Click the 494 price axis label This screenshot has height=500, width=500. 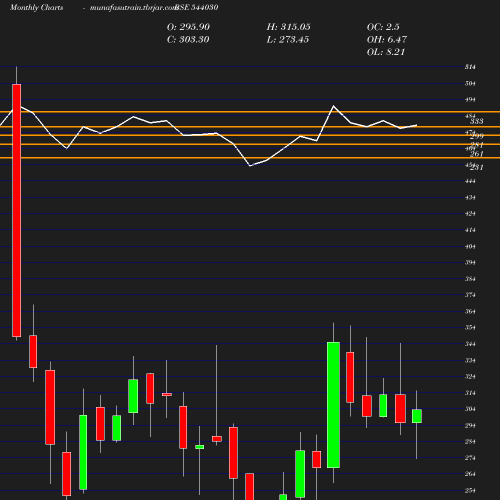tap(470, 100)
